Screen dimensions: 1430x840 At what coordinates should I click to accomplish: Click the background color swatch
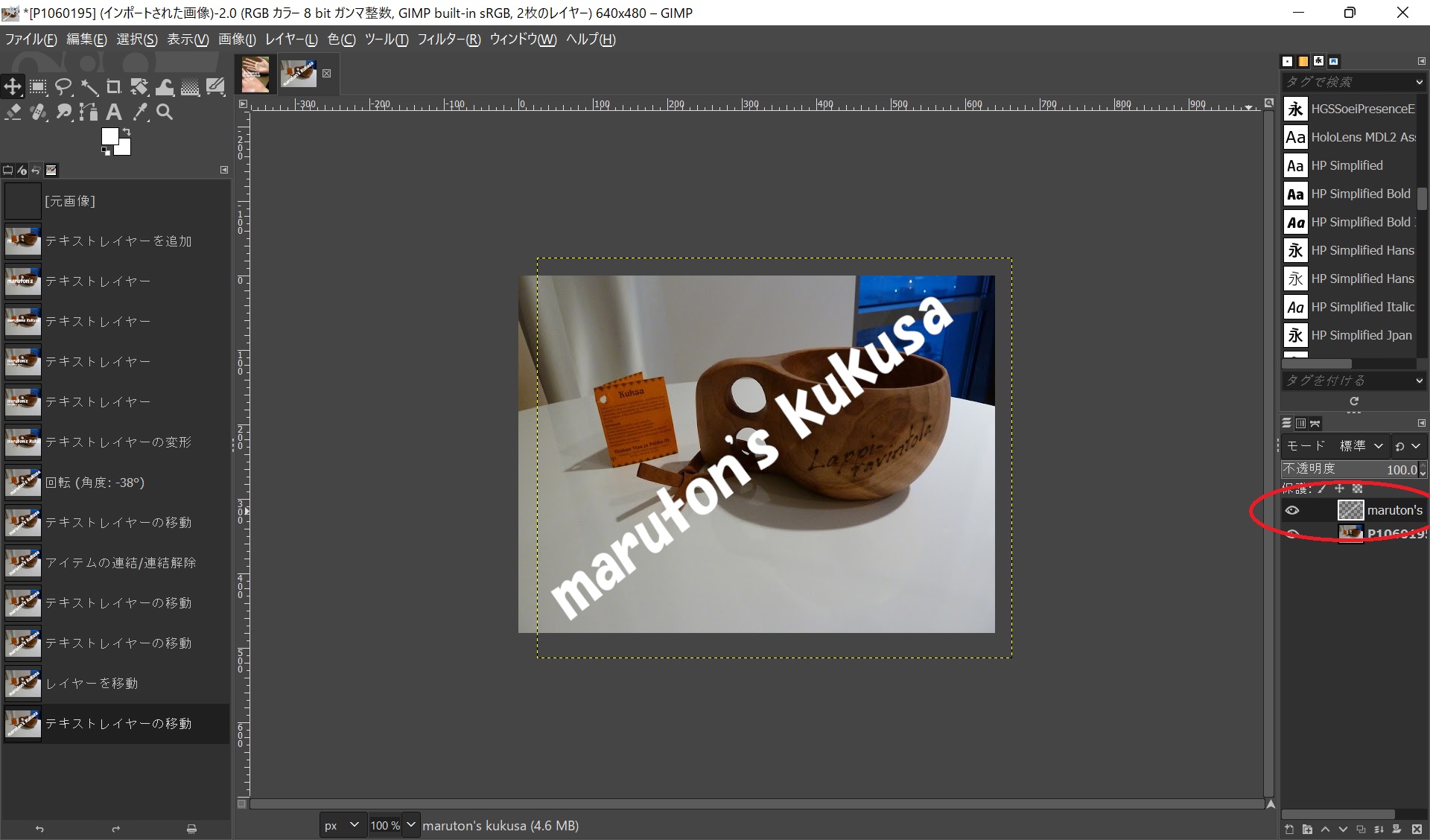(x=124, y=148)
